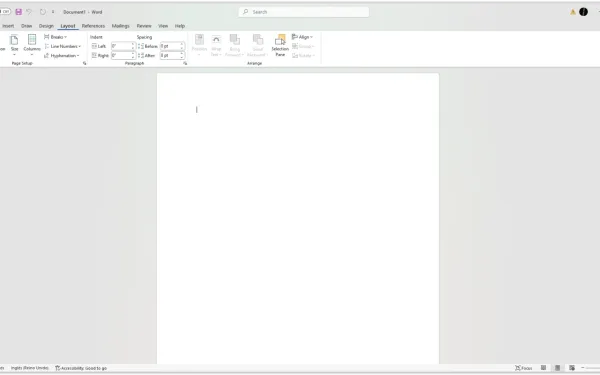Open the Paragraph dialog launcher
Screen dimensions: 600x375
[185, 64]
